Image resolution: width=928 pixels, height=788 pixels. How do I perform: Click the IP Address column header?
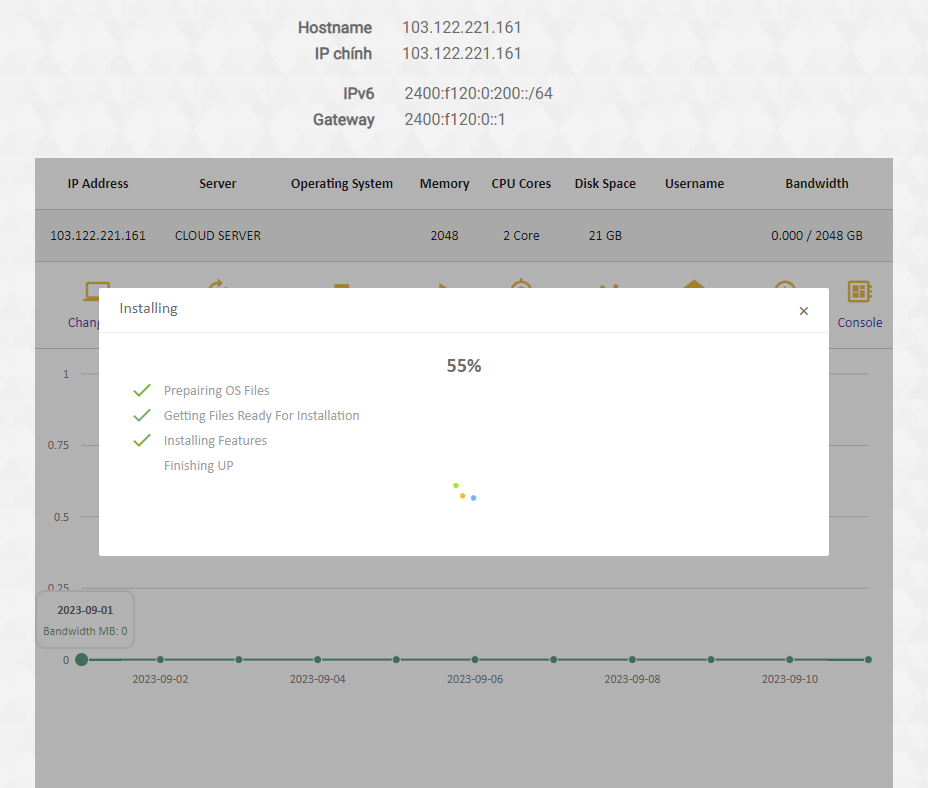coord(98,184)
